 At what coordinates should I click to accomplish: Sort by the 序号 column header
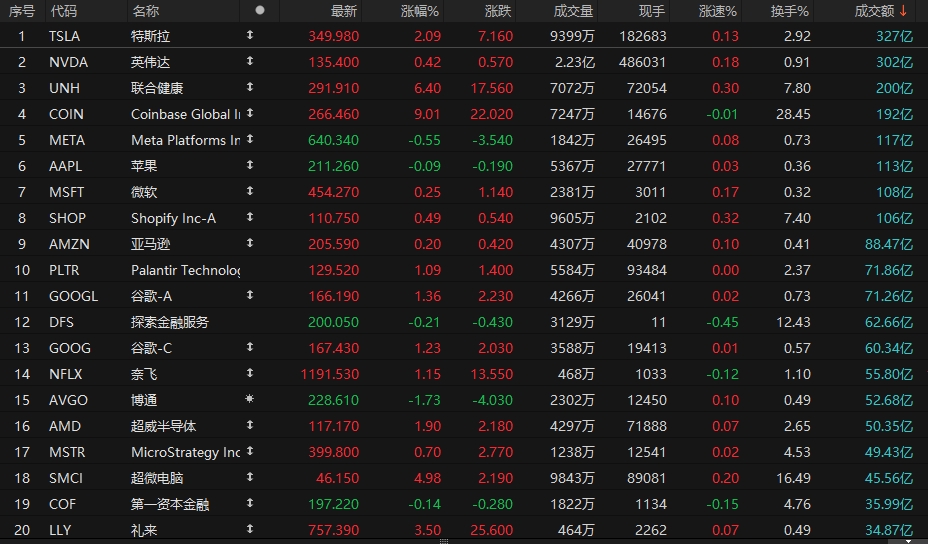21,11
